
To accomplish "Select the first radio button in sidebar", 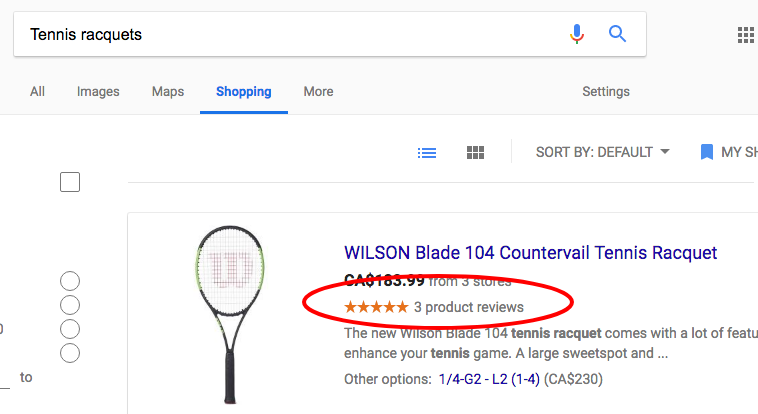I will [x=70, y=281].
